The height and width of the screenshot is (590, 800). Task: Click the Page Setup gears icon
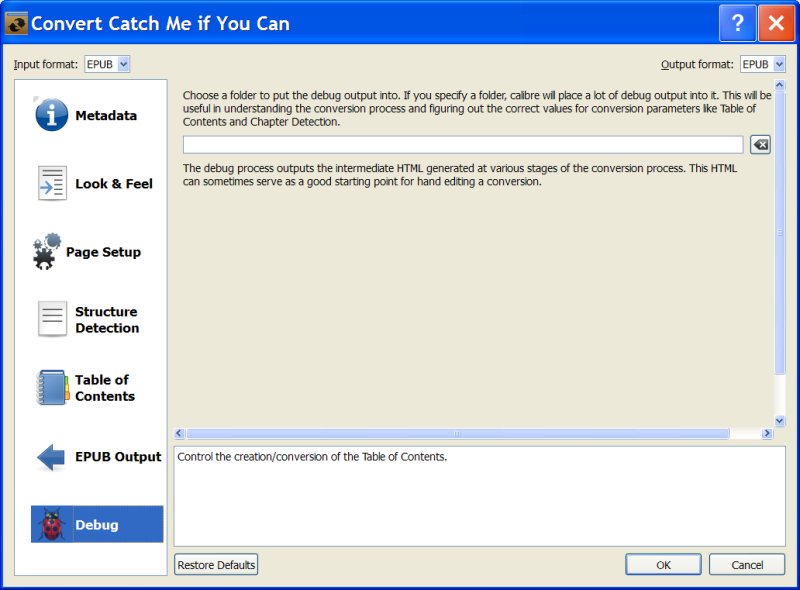click(x=46, y=252)
